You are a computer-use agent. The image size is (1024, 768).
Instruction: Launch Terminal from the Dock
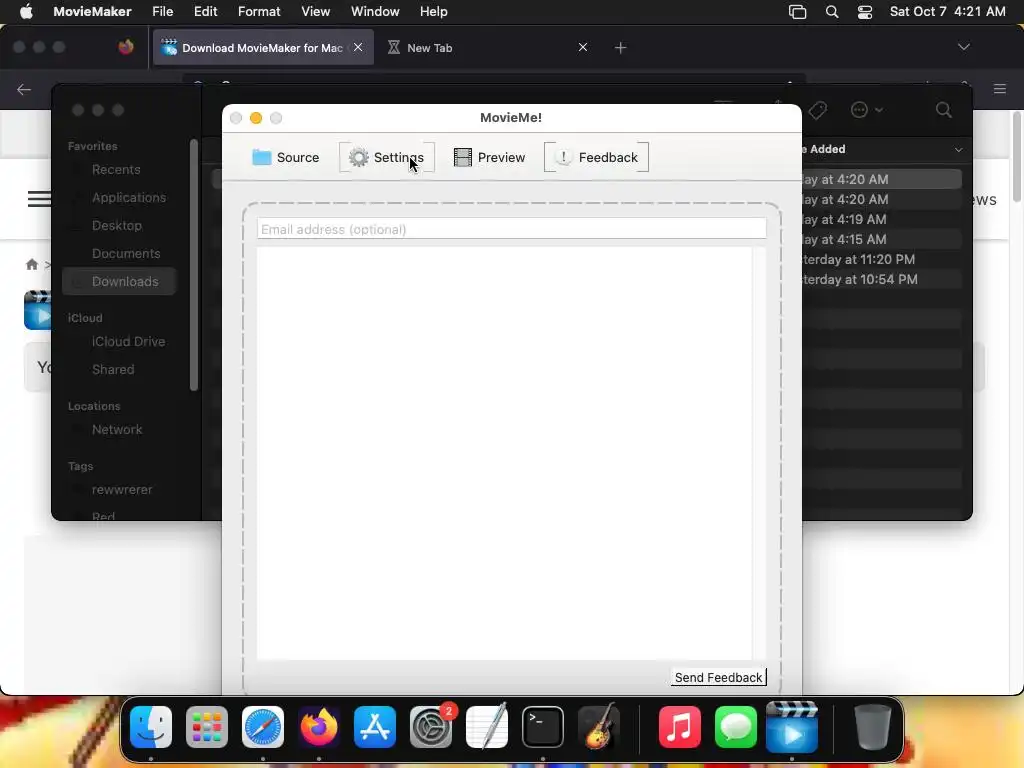tap(543, 727)
